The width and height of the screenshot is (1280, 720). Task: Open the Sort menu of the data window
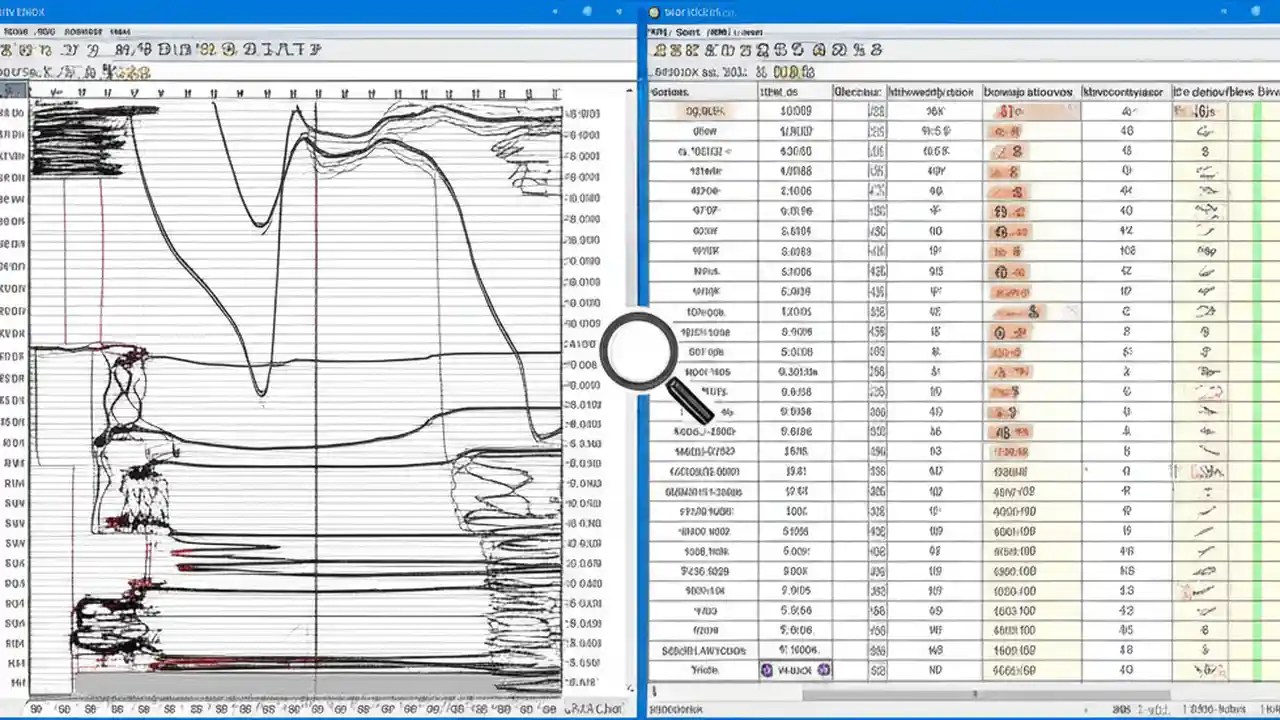click(x=688, y=32)
